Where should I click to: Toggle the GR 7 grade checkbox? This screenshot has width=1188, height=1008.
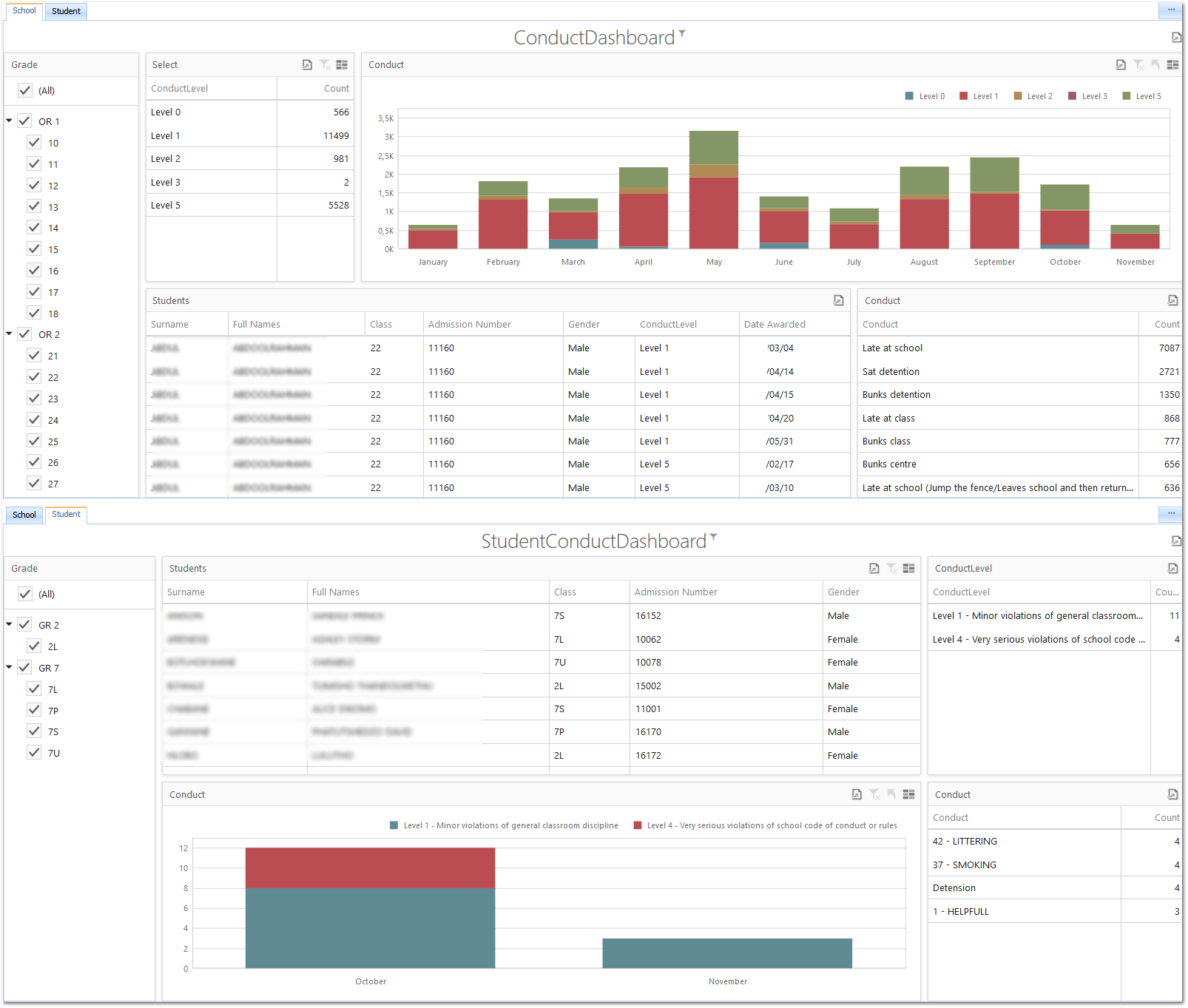tap(24, 667)
